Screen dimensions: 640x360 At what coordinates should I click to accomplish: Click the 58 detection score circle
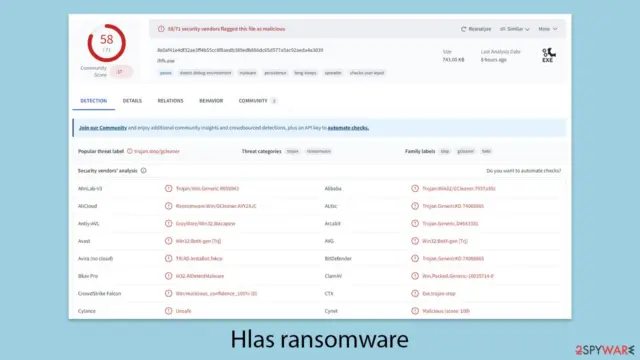click(x=107, y=43)
